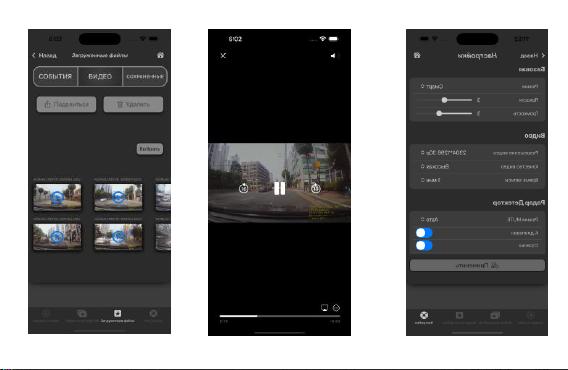This screenshot has width=568, height=370.
Task: Open more options circle icon in player
Action: (x=336, y=308)
